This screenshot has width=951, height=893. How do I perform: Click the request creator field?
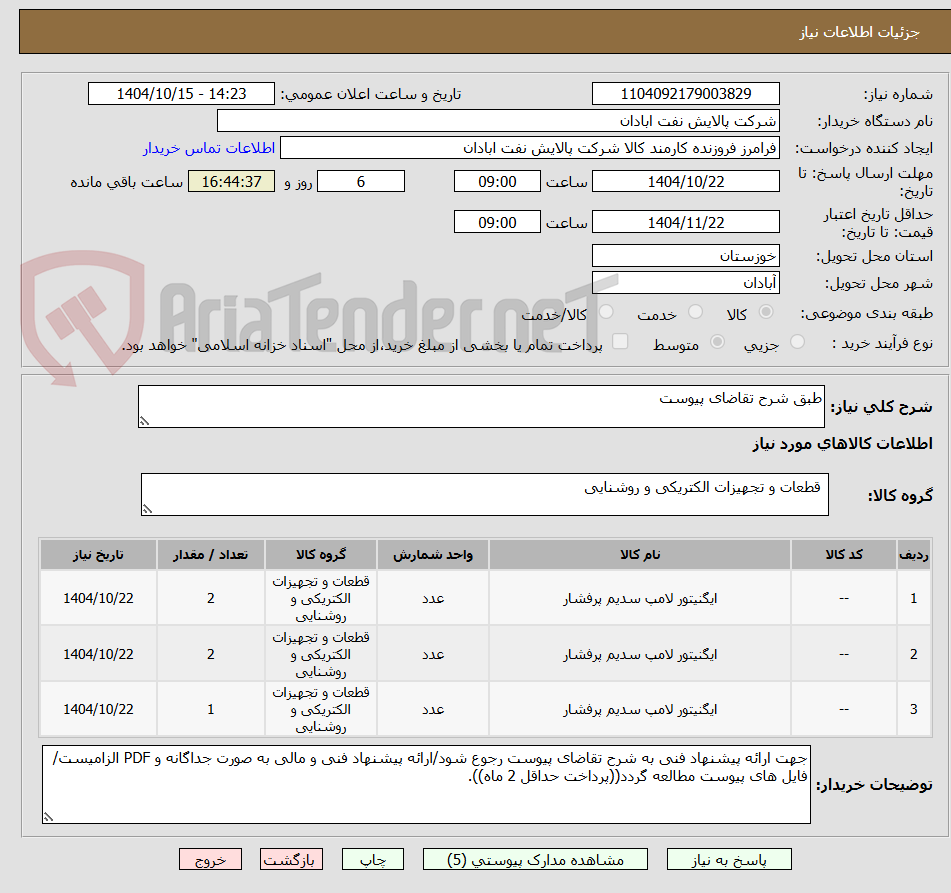coord(529,148)
